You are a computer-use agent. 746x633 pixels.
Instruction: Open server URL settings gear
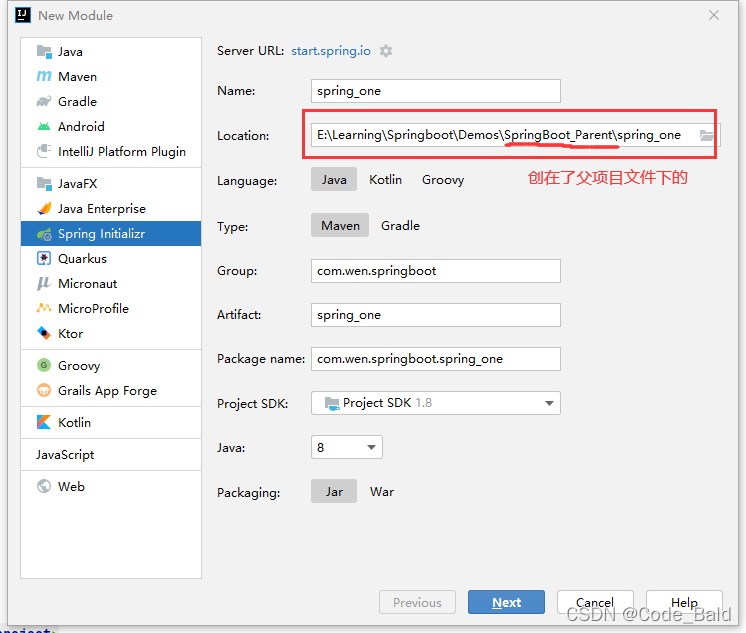(386, 51)
